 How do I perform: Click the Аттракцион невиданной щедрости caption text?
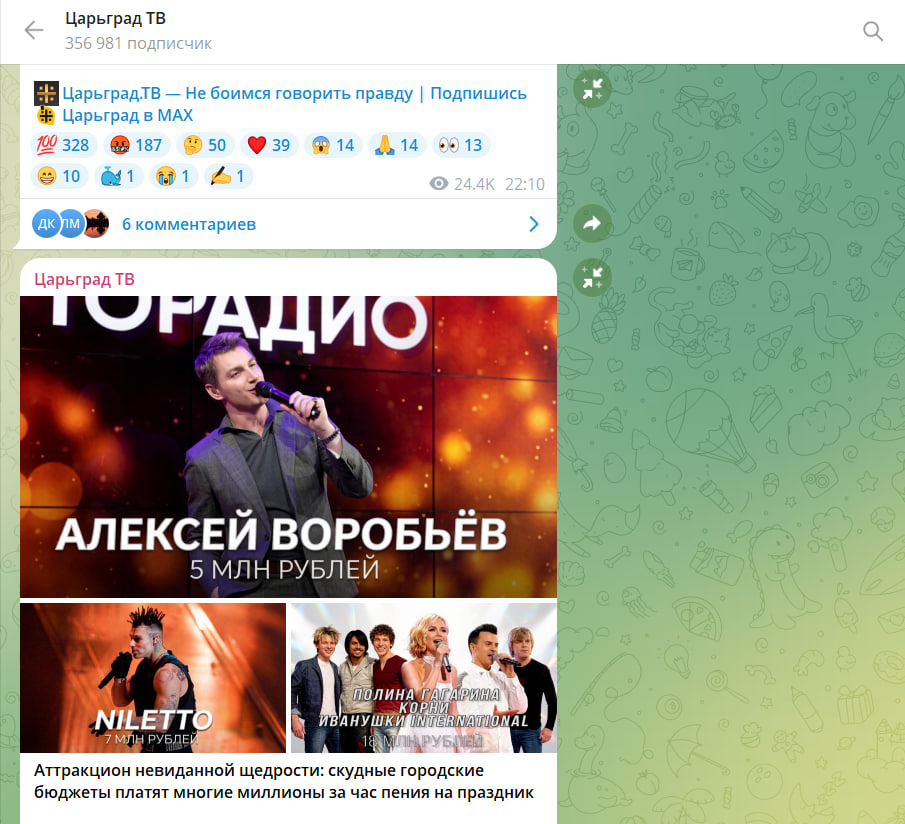coord(283,781)
